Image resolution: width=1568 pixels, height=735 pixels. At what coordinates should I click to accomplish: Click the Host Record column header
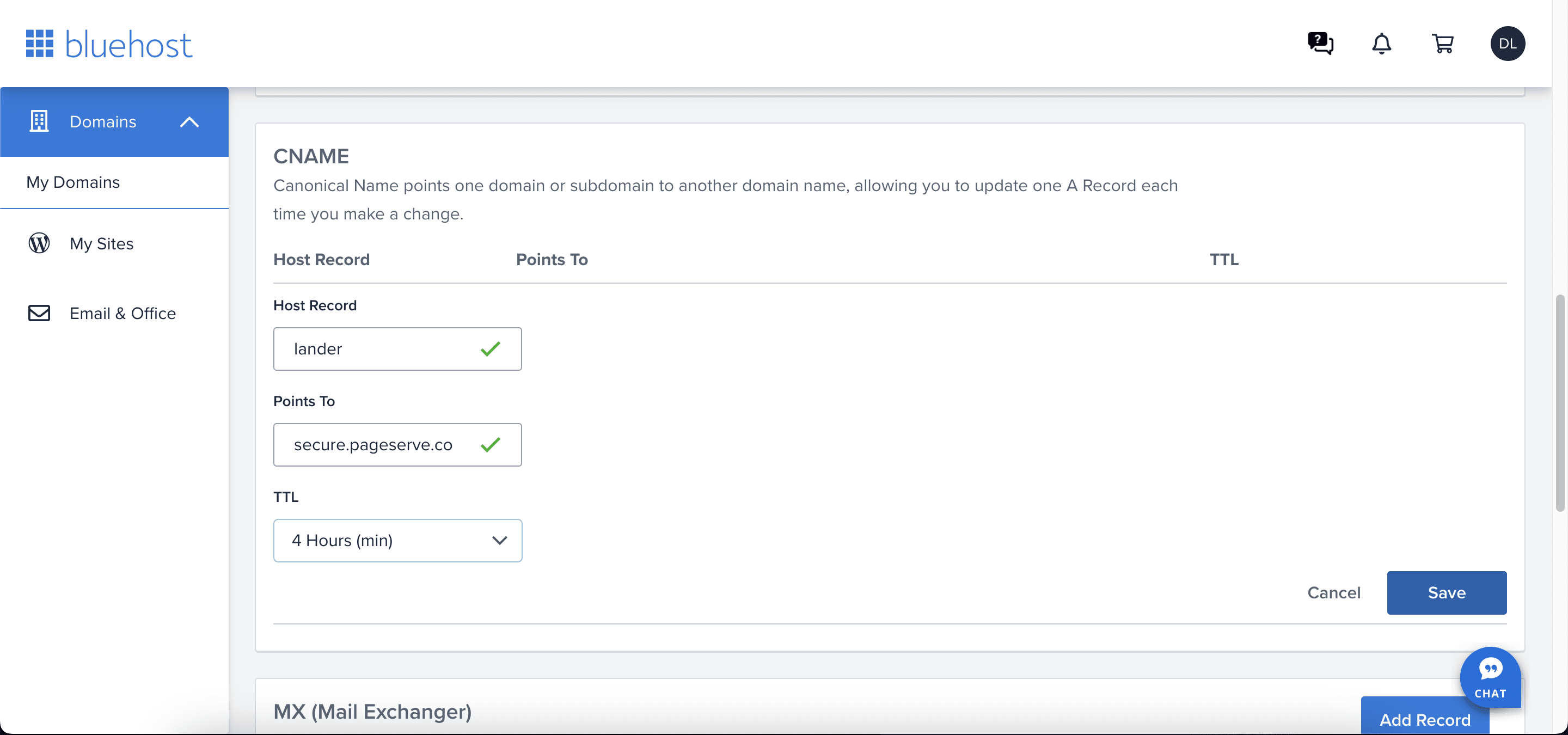coord(321,260)
